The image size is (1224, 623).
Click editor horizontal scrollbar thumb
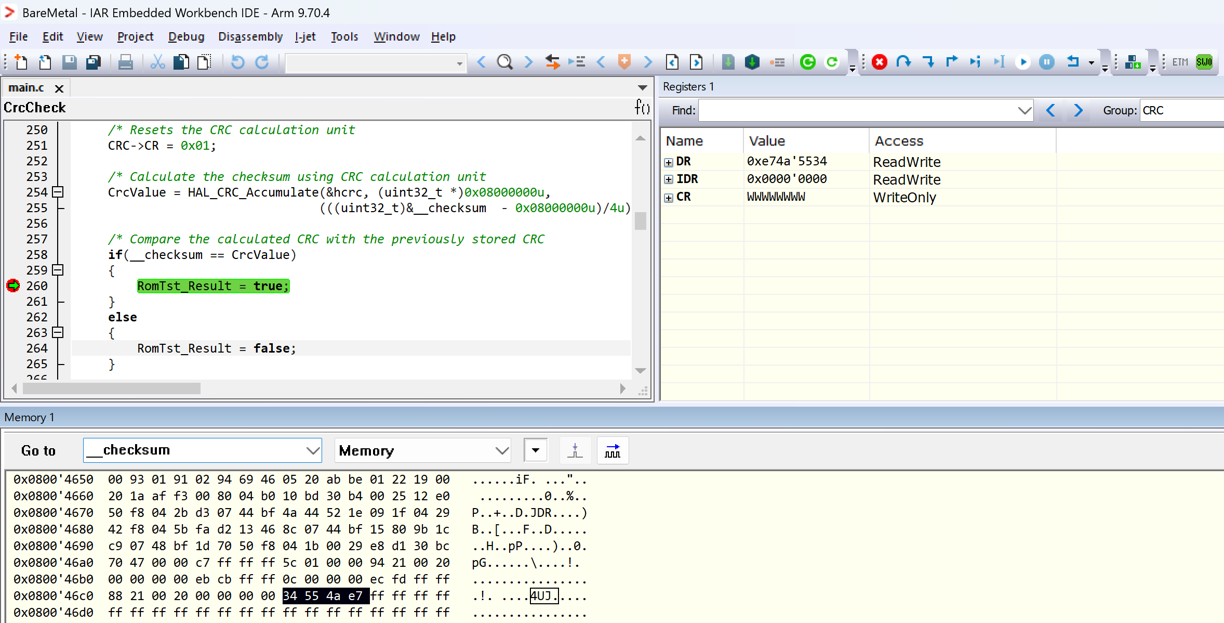coord(111,388)
